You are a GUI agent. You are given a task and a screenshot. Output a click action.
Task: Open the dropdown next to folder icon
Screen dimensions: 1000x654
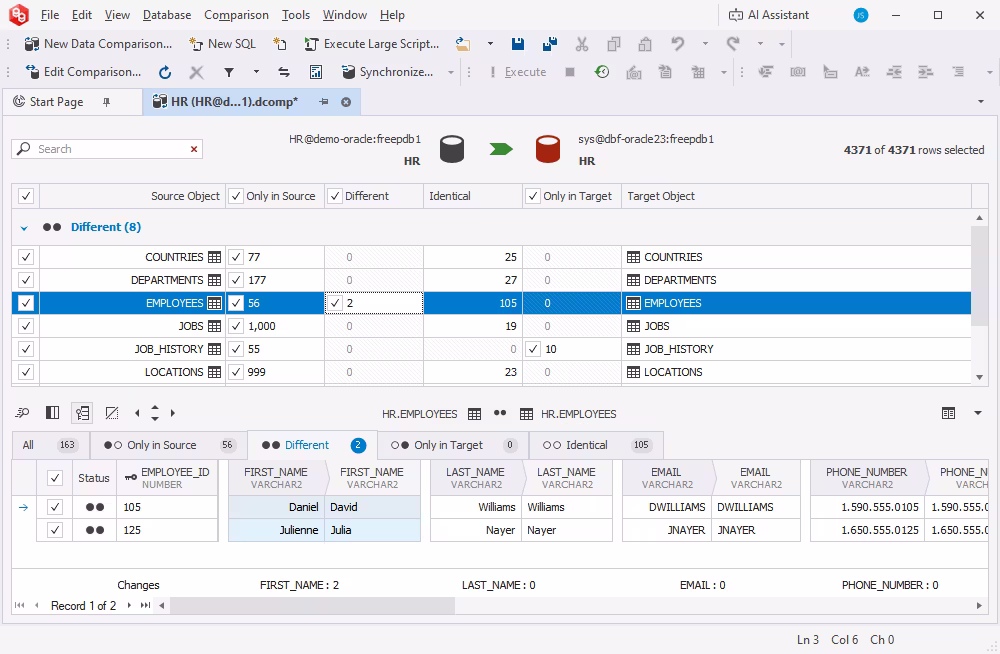[x=490, y=44]
